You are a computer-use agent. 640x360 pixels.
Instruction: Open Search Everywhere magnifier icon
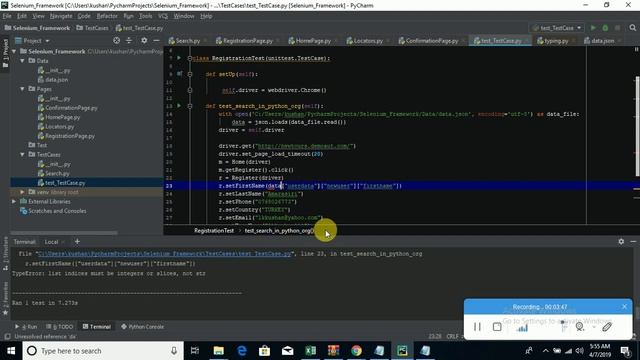[x=632, y=28]
